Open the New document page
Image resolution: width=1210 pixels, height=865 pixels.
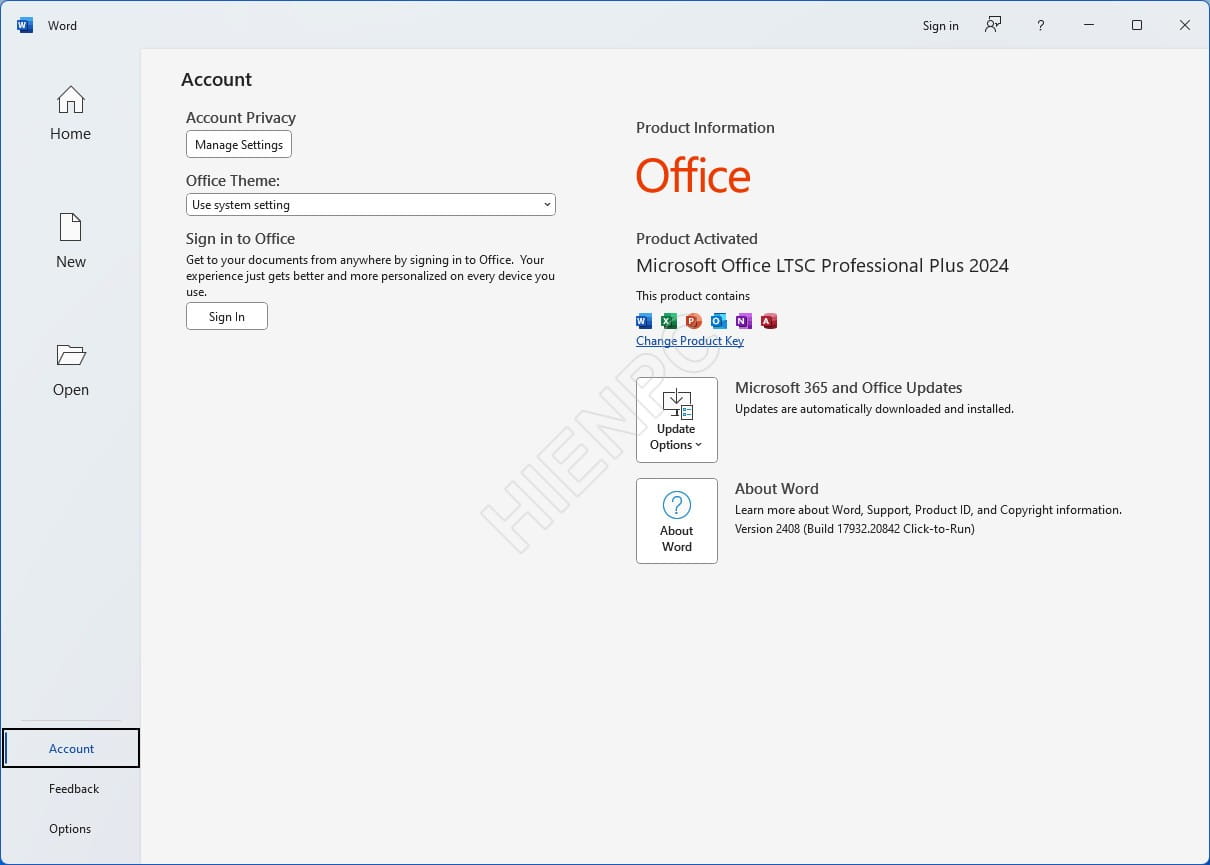[71, 241]
